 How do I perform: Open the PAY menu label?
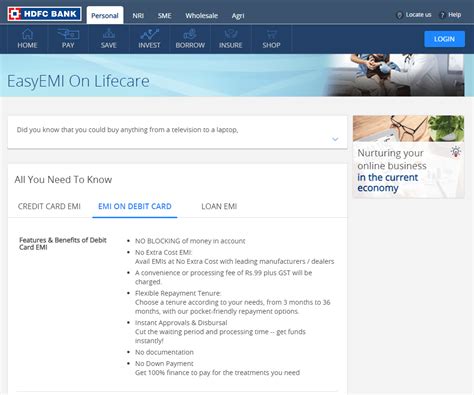coord(68,45)
